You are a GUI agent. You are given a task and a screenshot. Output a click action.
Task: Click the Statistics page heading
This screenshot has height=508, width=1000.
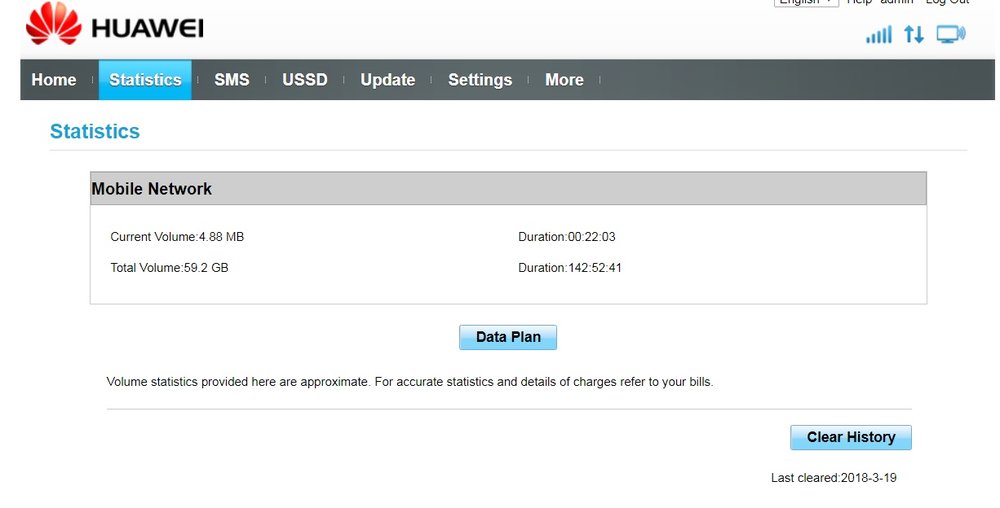point(95,132)
